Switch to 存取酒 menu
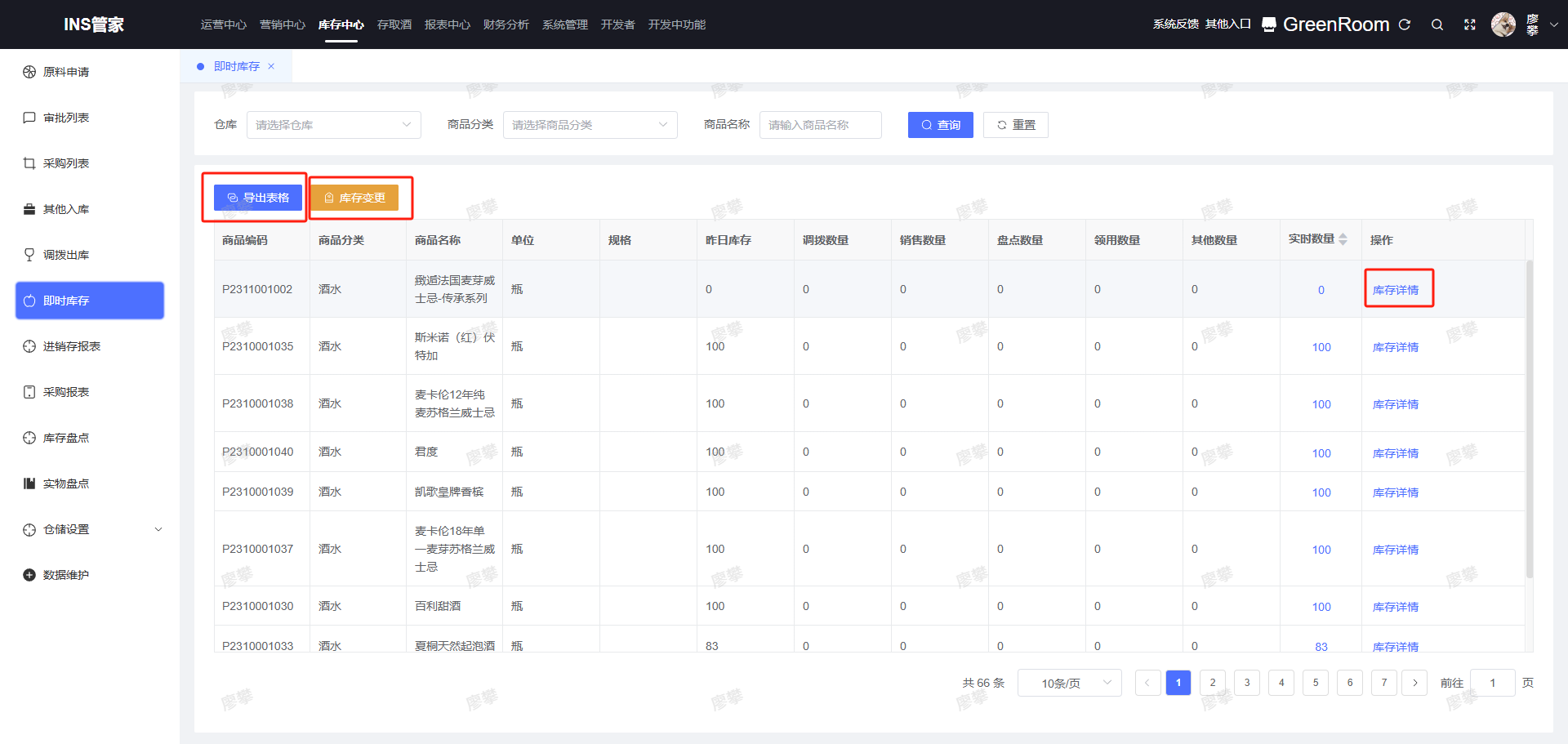The width and height of the screenshot is (1568, 744). click(394, 25)
